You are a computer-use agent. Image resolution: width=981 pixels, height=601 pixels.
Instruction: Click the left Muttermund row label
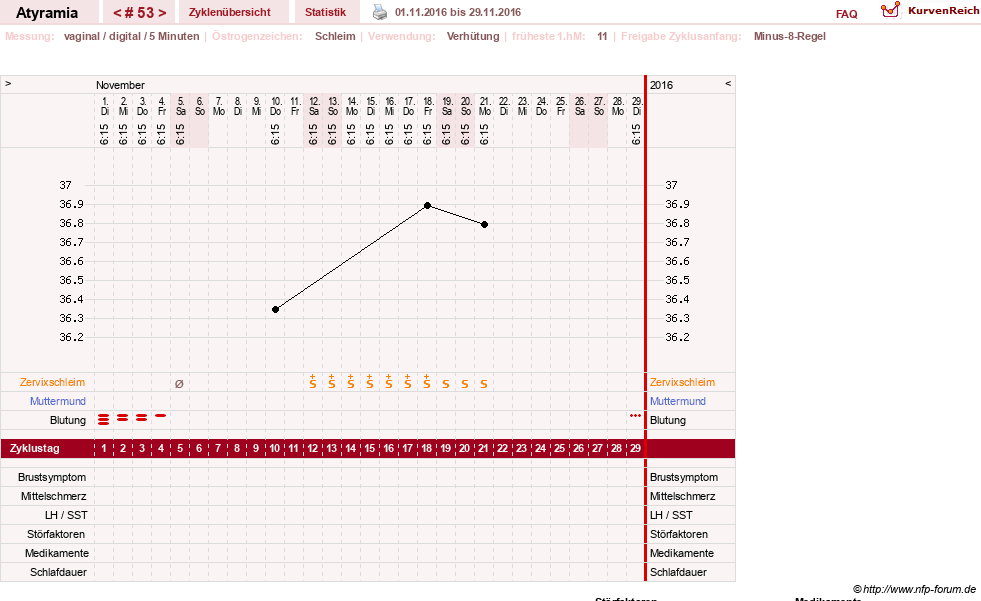[58, 401]
